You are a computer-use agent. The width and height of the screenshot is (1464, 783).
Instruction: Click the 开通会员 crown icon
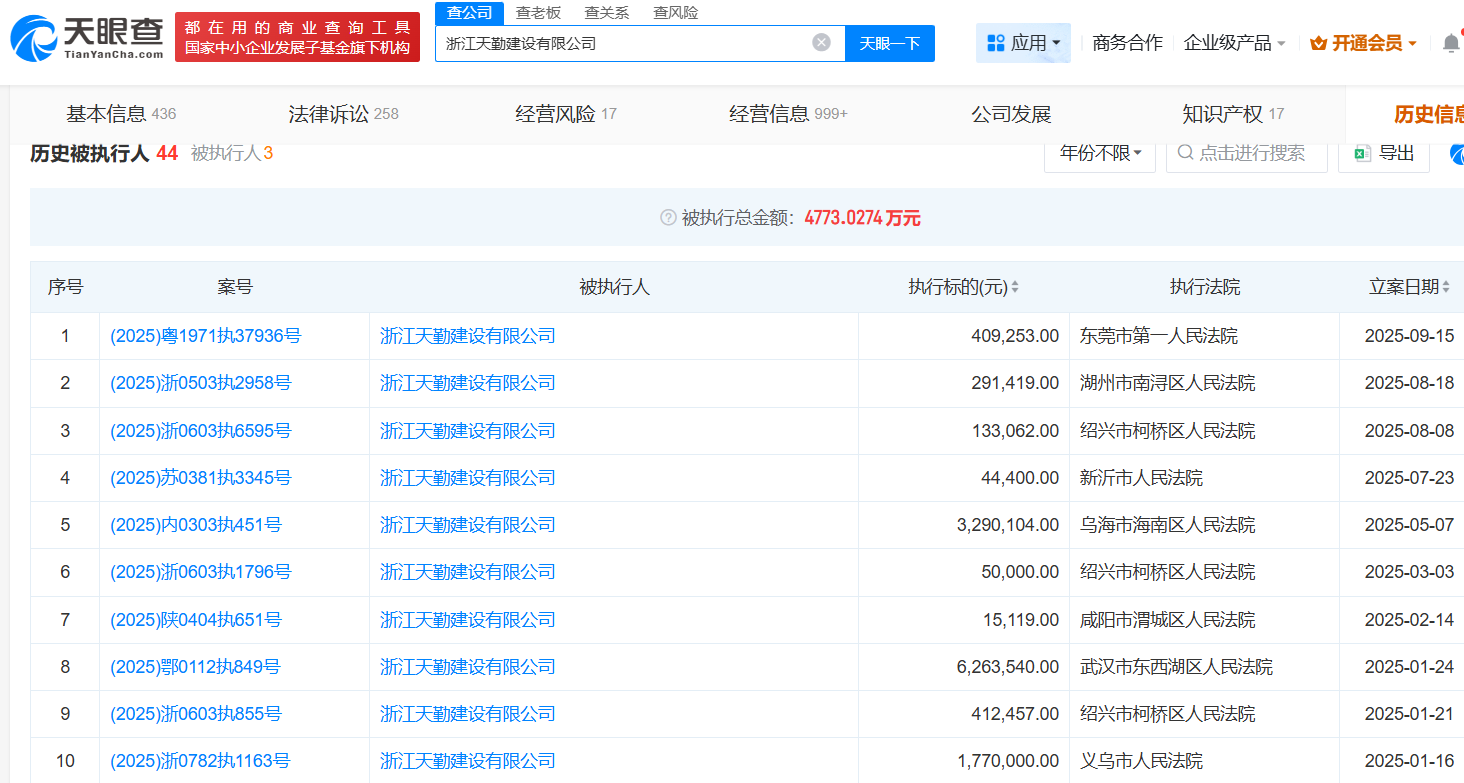coord(1318,43)
